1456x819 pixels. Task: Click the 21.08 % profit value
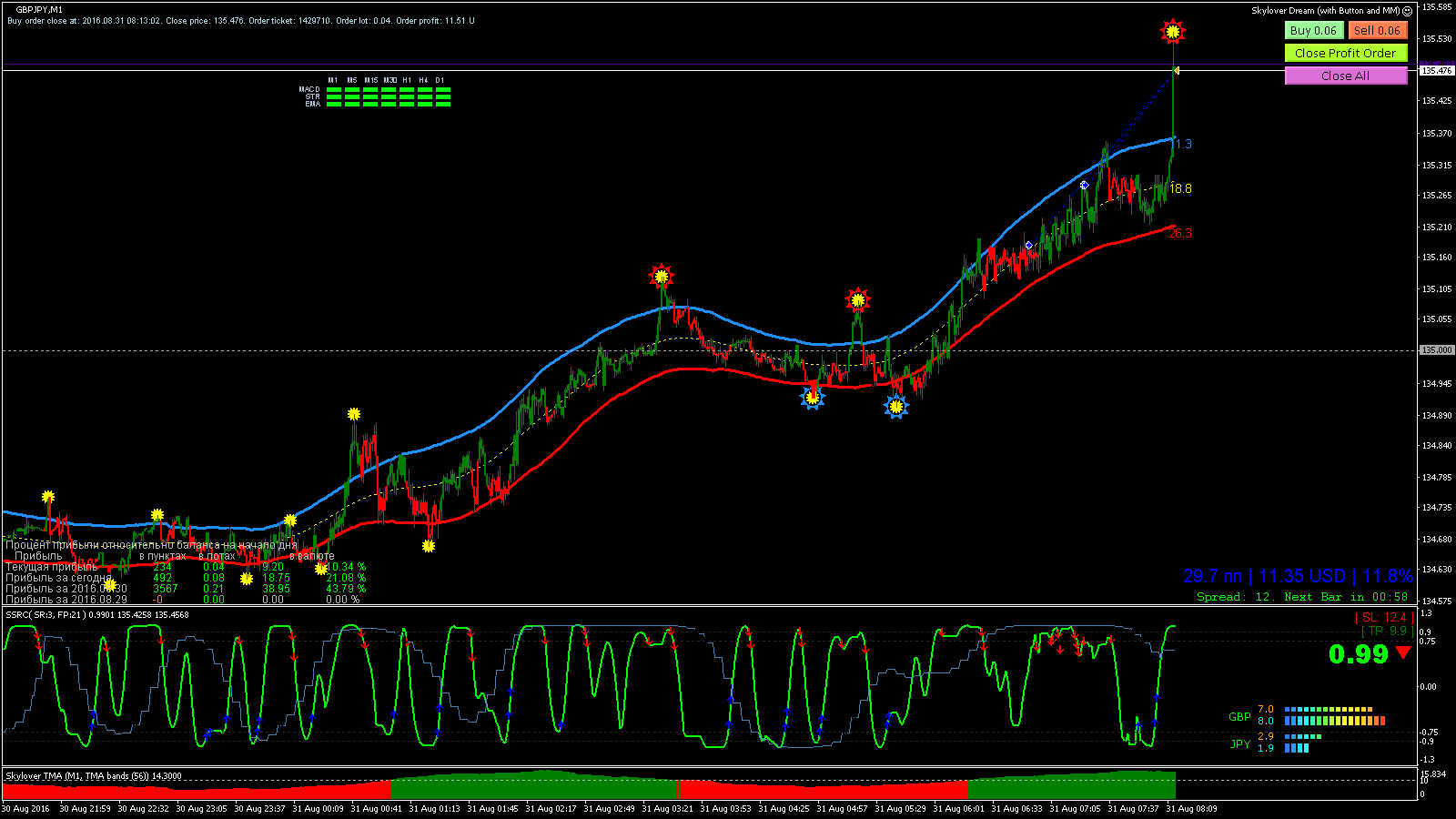(x=346, y=578)
